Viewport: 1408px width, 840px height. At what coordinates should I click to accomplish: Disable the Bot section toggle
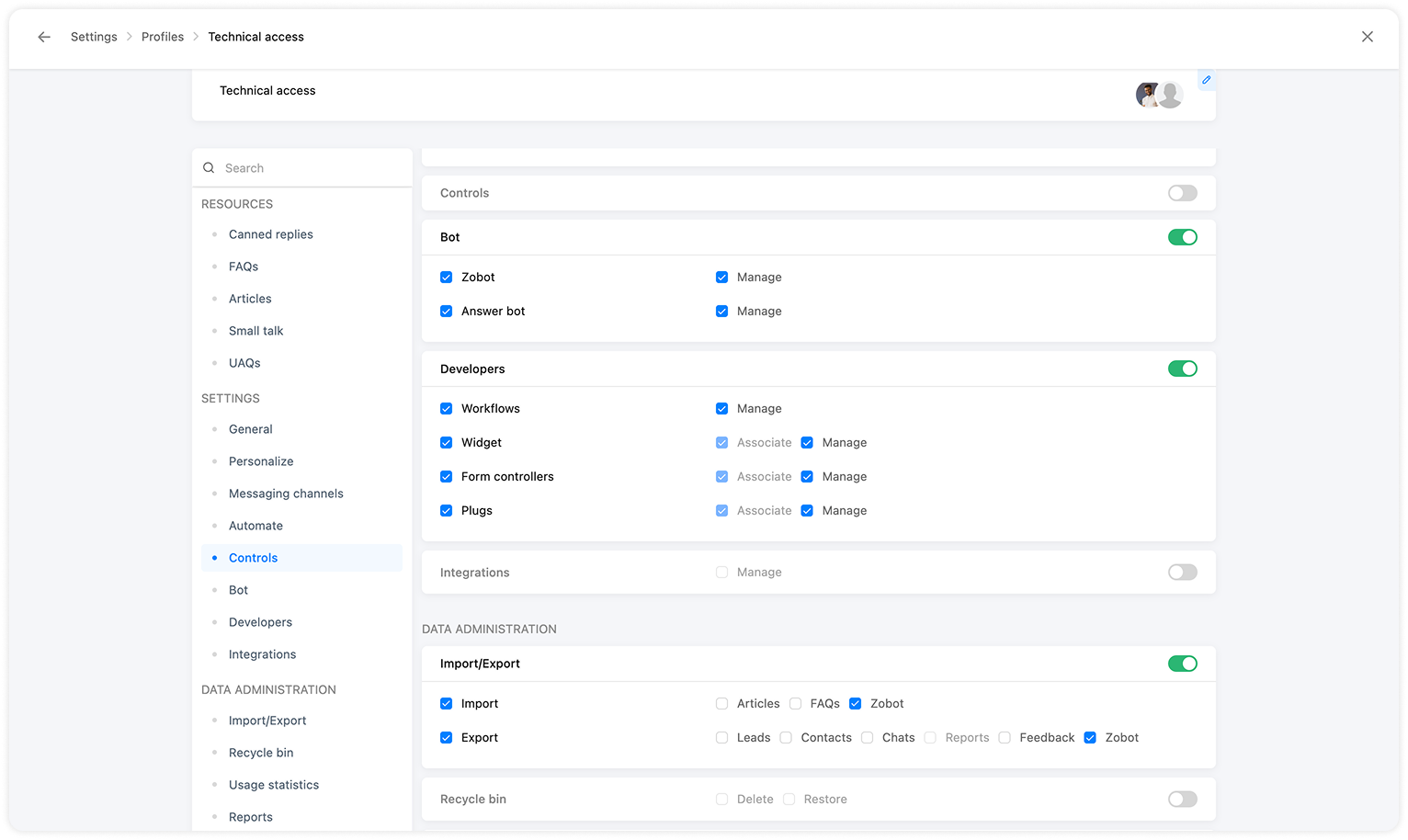1182,237
